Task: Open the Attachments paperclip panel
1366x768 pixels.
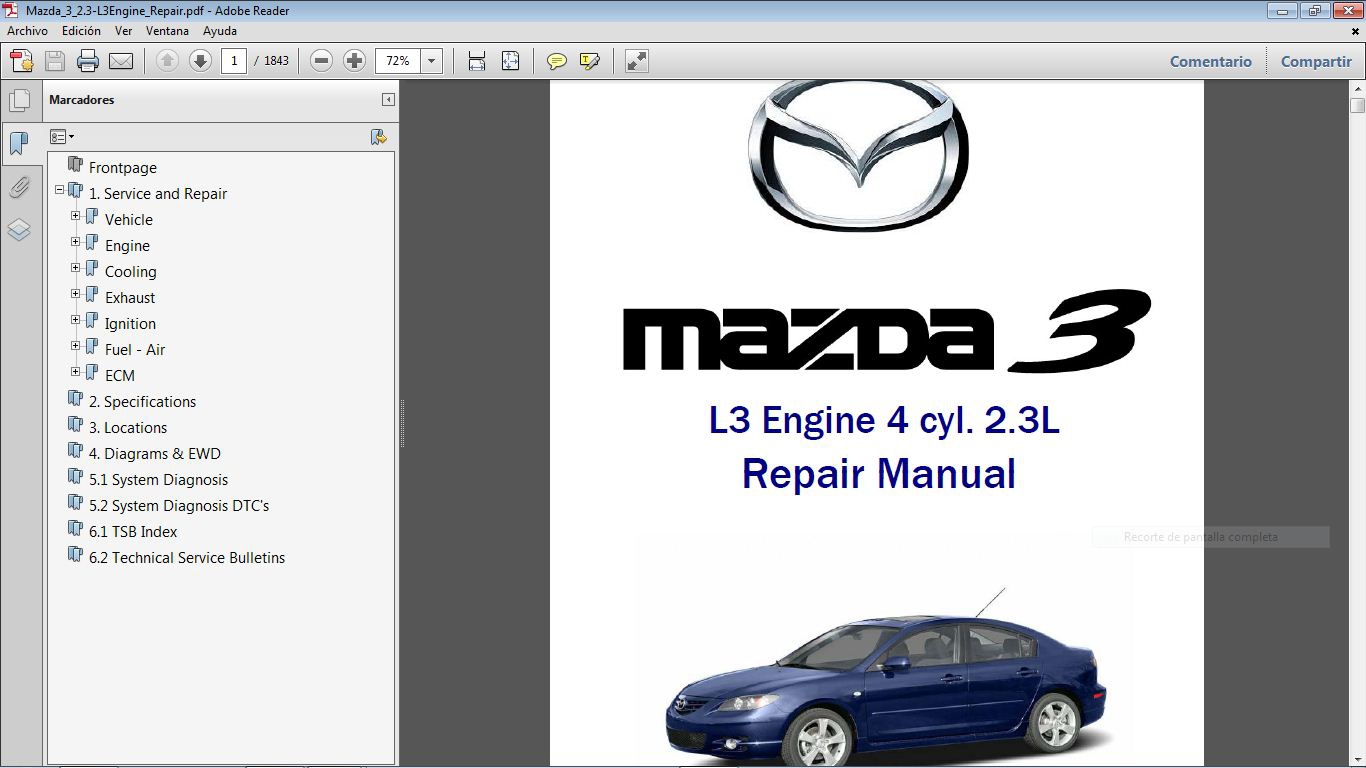Action: [x=21, y=187]
